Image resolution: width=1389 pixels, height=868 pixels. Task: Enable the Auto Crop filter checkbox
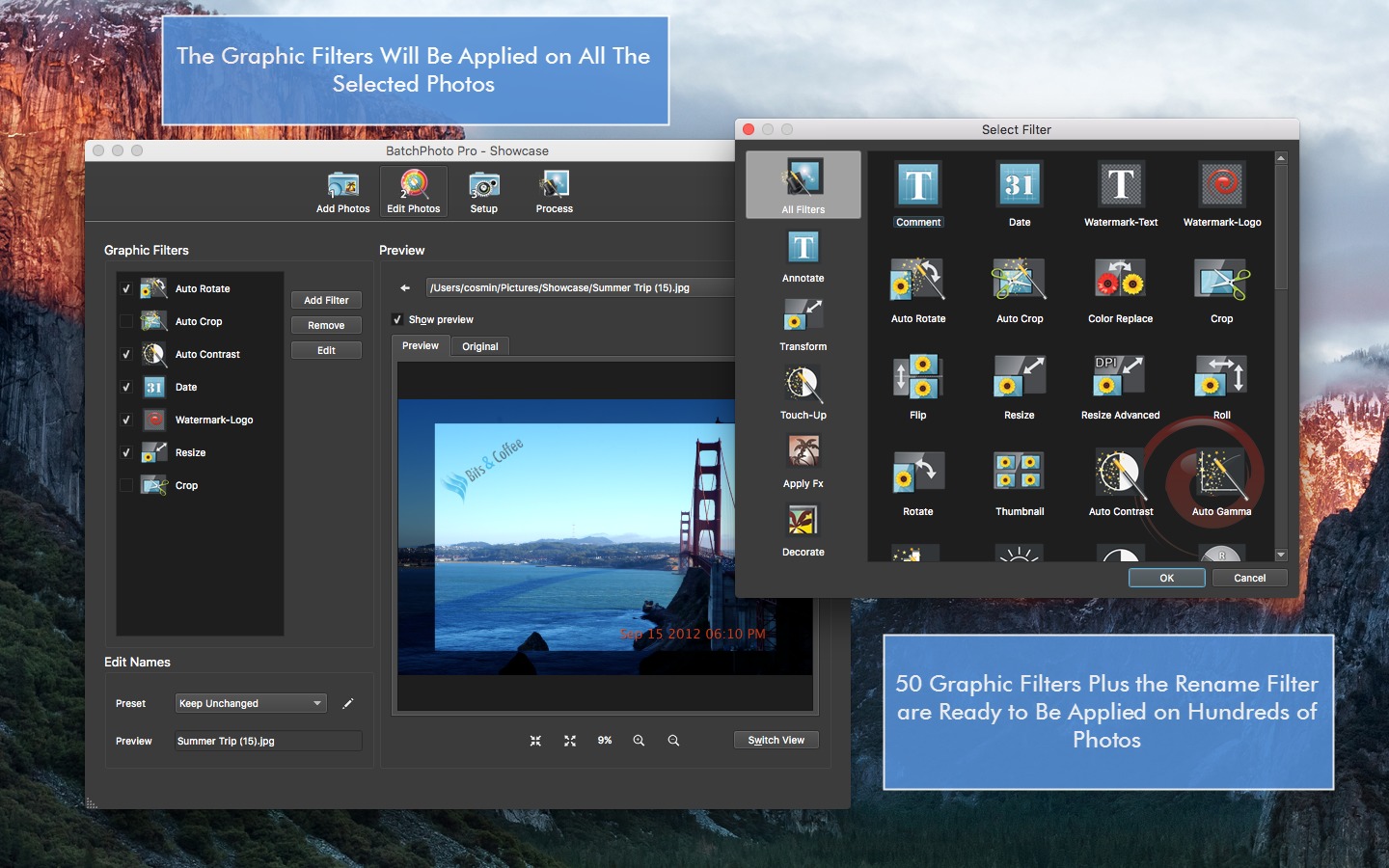[126, 322]
